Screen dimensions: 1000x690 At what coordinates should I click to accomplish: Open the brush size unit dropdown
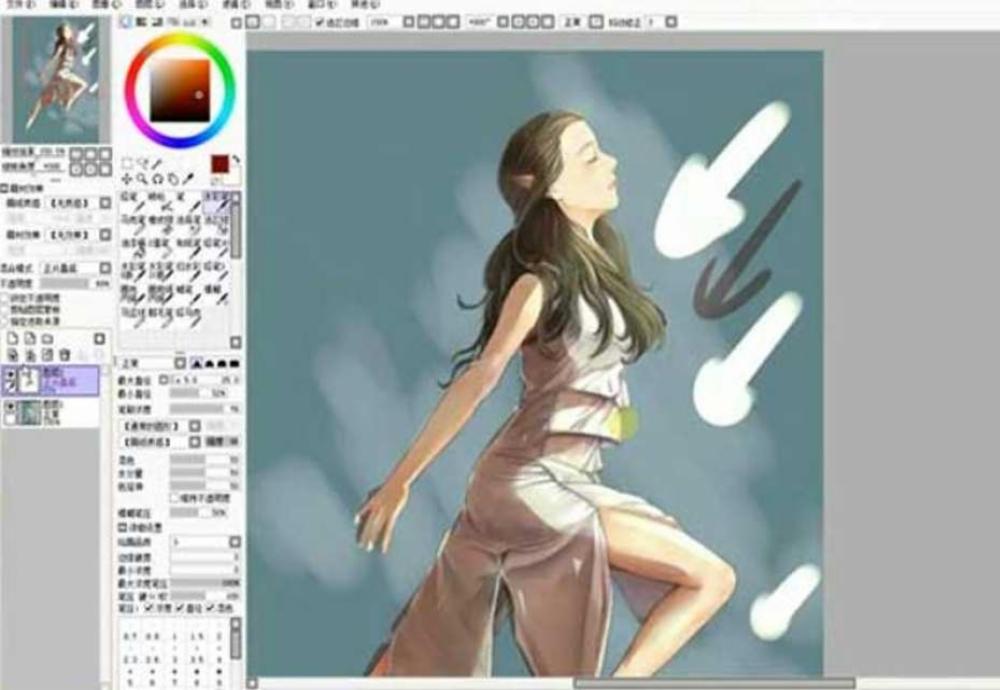pyautogui.click(x=163, y=380)
